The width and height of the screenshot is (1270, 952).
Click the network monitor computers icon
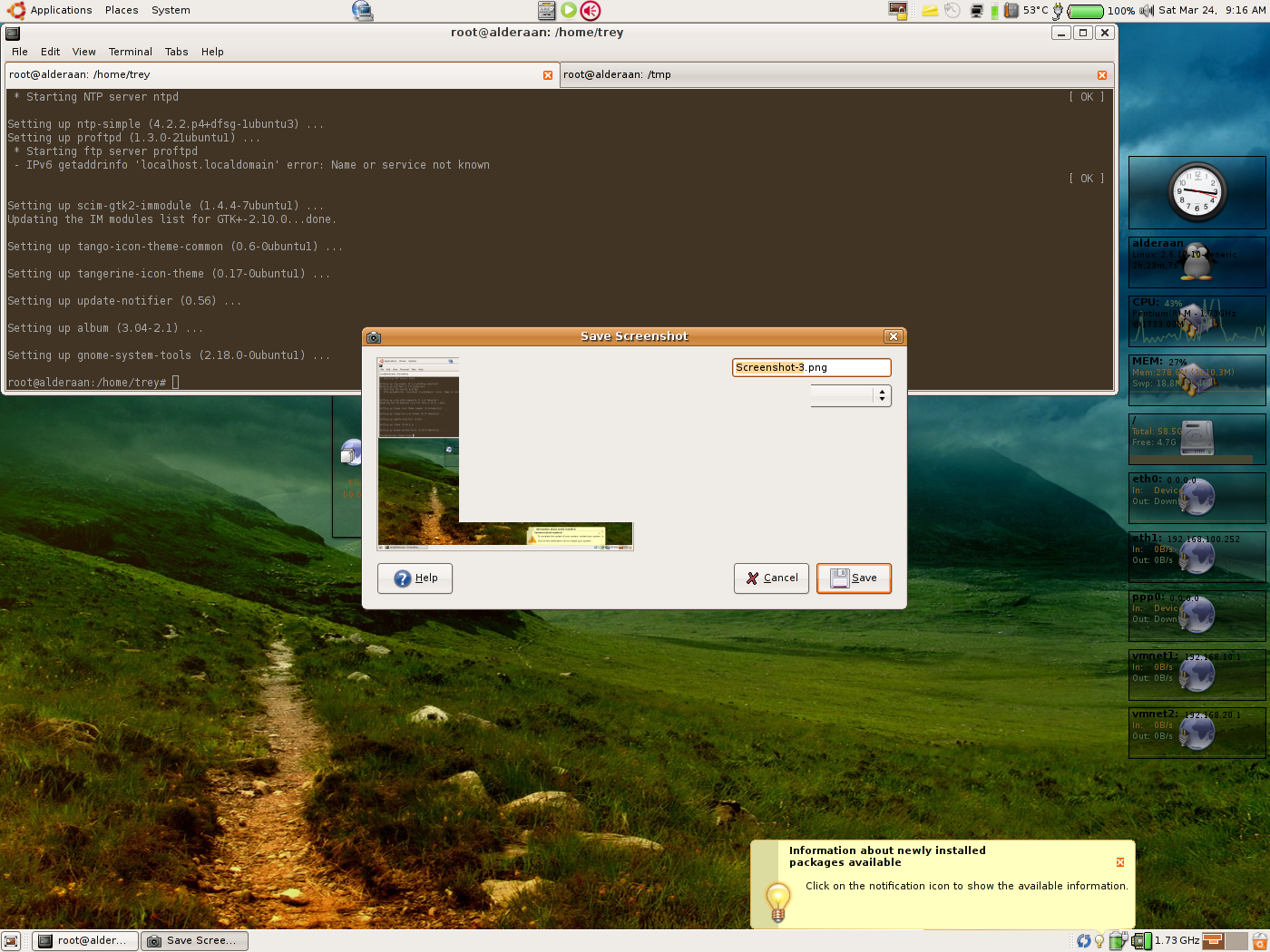coord(977,11)
